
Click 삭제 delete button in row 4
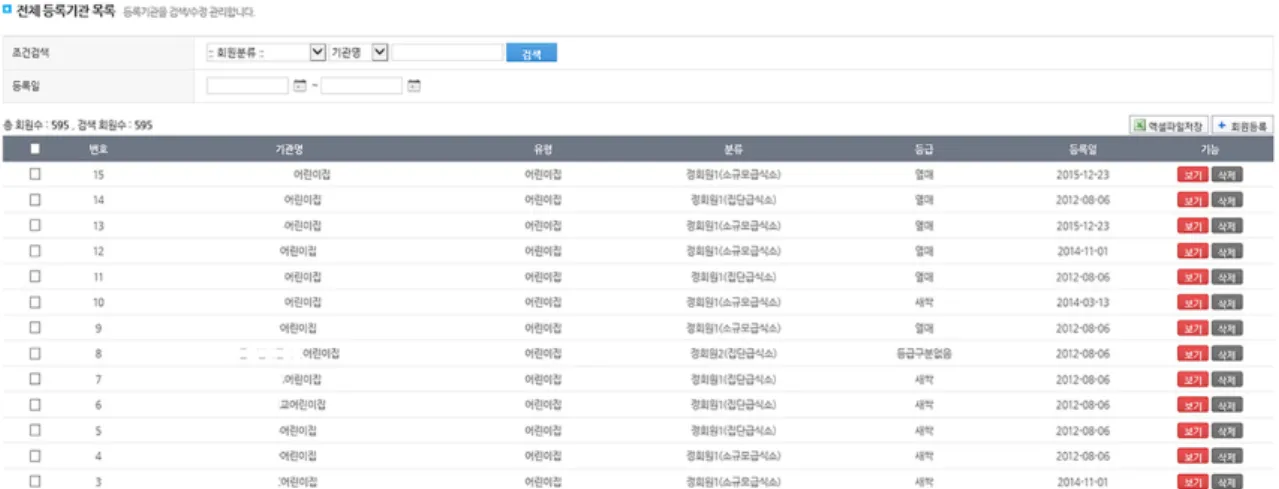click(x=1227, y=457)
